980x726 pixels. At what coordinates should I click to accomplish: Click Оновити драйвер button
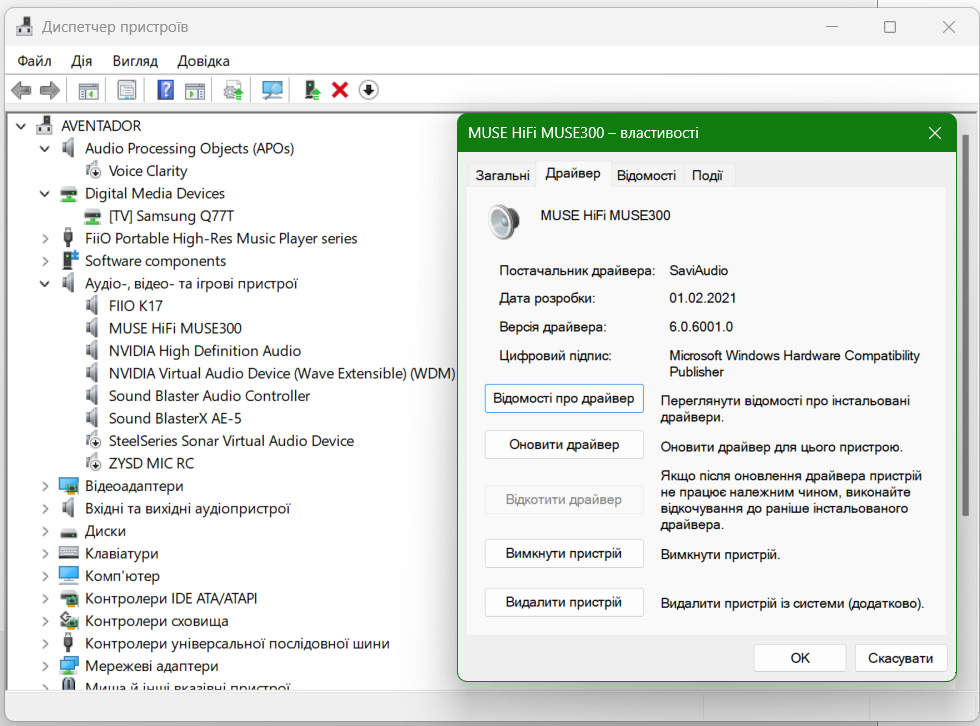(x=564, y=445)
